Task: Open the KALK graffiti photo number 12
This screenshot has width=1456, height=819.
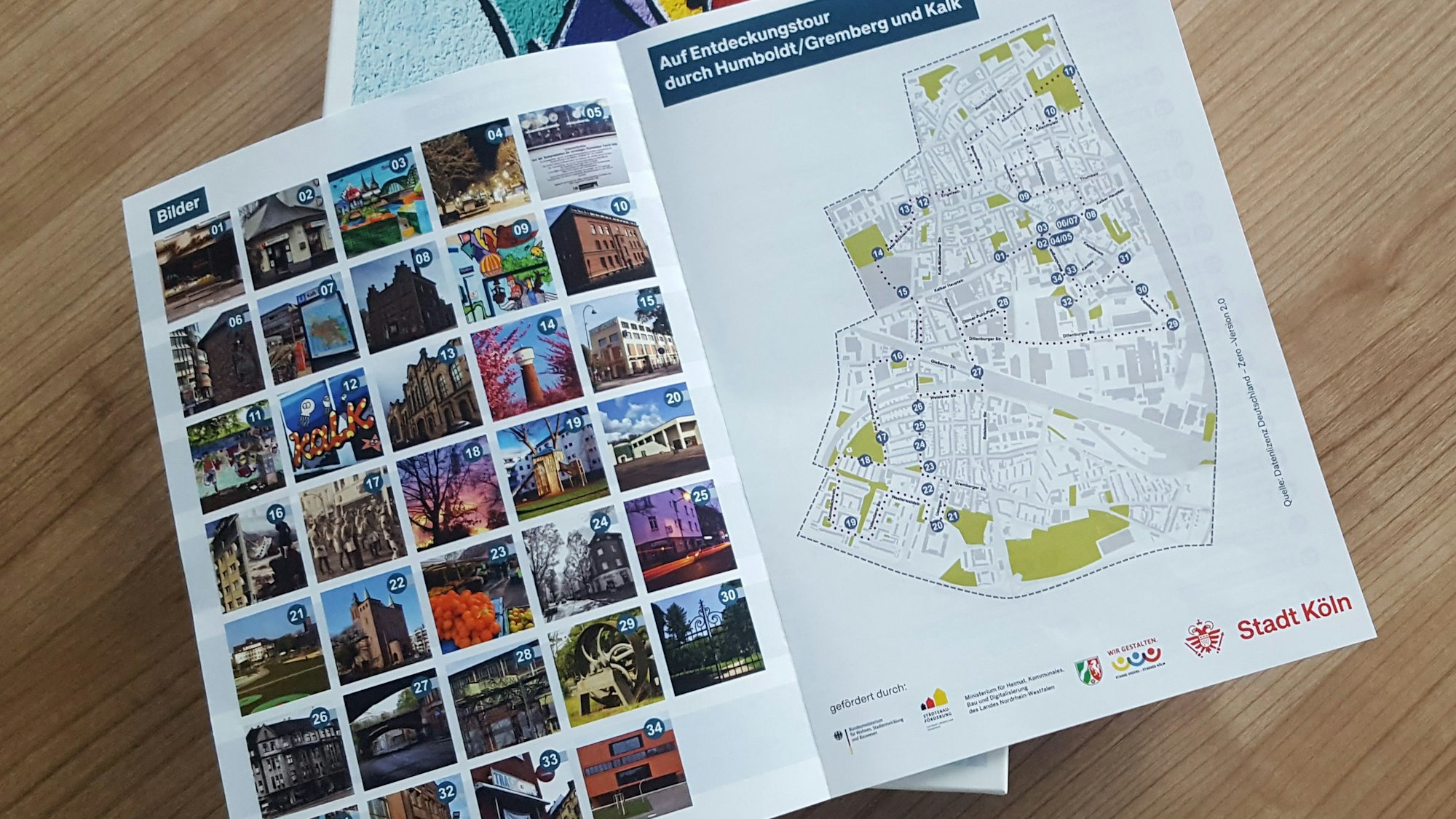Action: tap(331, 427)
